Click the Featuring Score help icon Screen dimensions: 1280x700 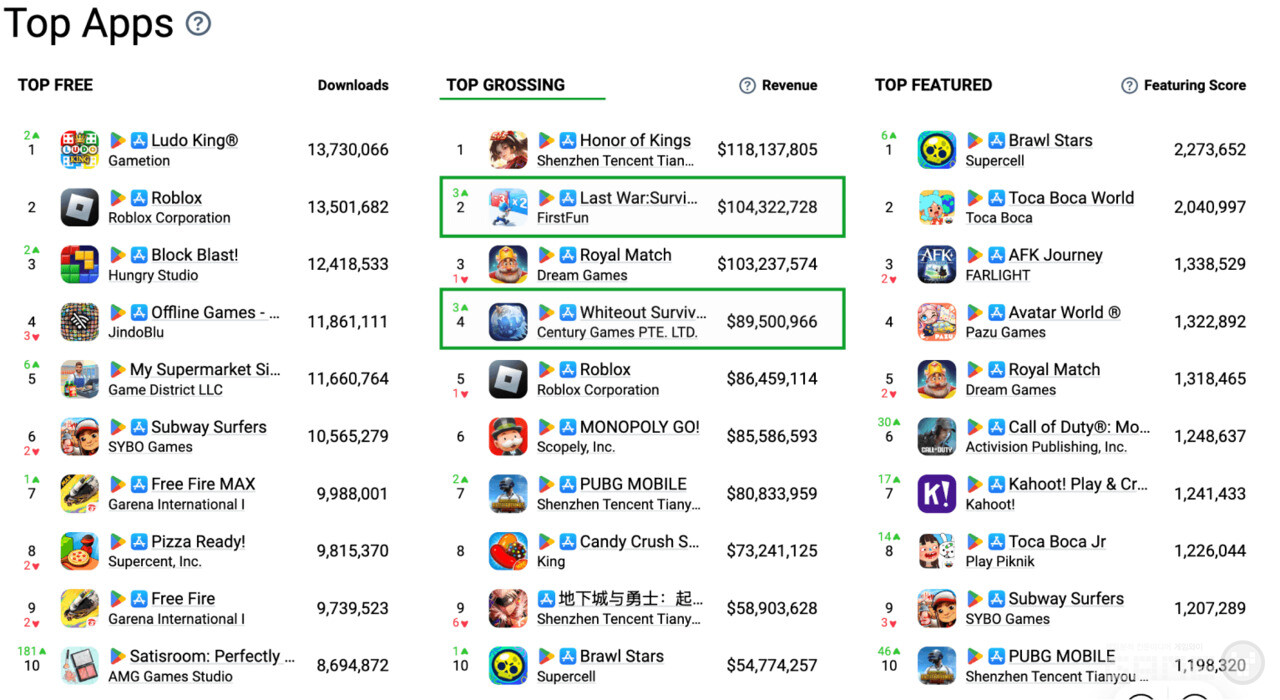[1129, 86]
